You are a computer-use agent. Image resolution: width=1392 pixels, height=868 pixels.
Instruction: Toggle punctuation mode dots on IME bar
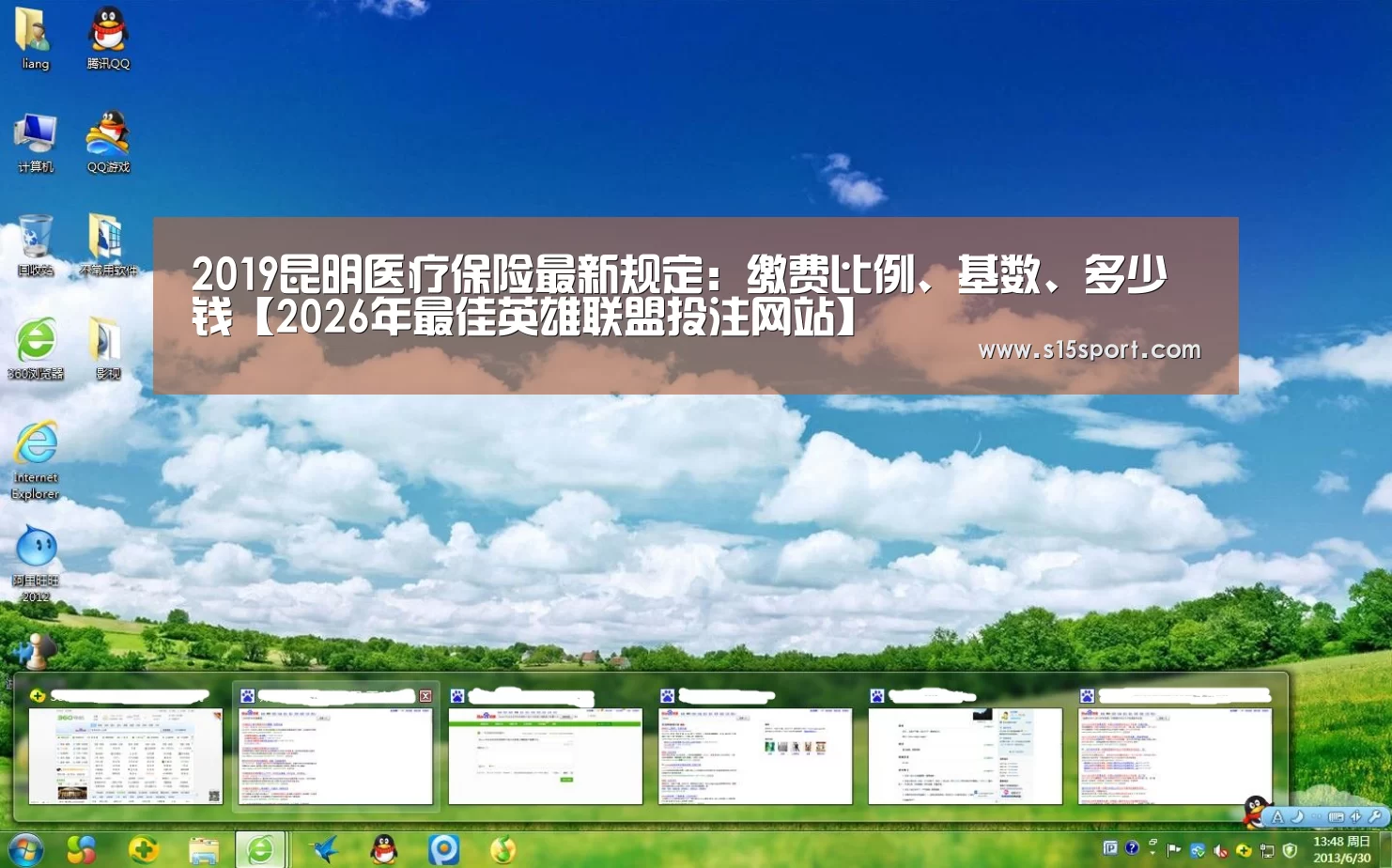1316,817
